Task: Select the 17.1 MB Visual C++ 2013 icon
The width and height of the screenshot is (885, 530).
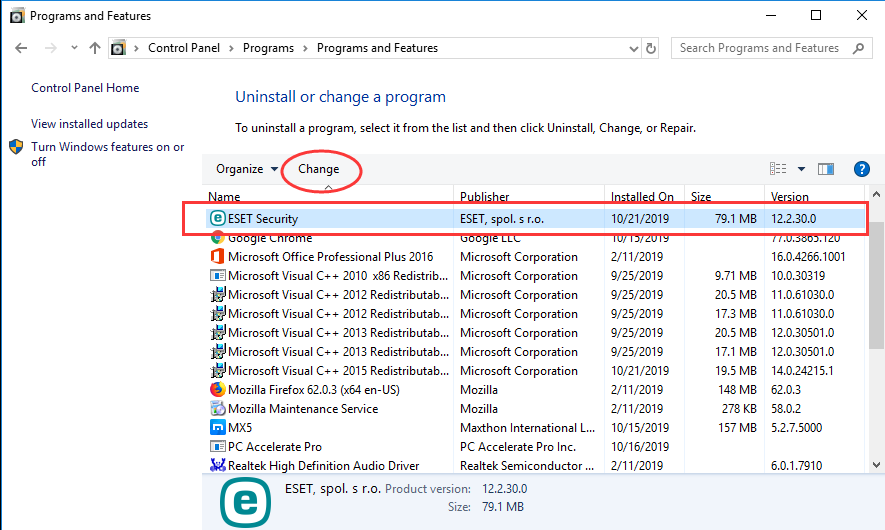Action: pos(217,352)
